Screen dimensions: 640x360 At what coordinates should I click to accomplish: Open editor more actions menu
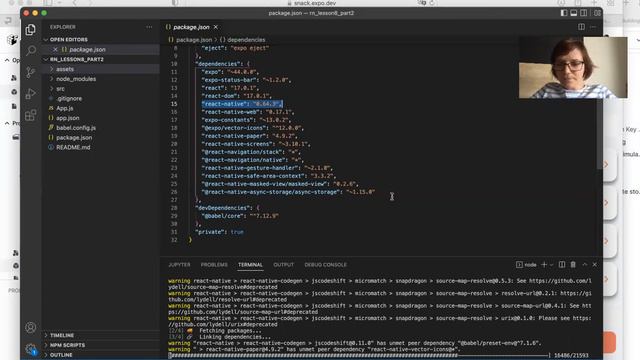point(593,27)
